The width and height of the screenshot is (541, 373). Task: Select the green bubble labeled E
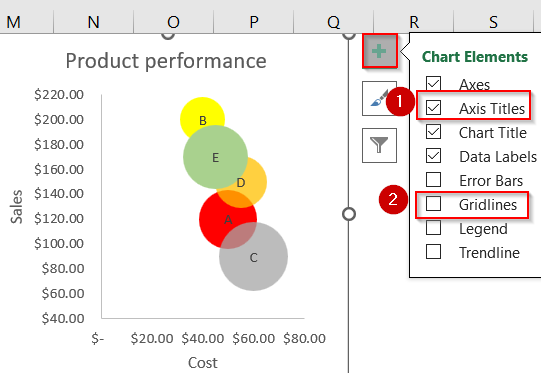(x=215, y=157)
